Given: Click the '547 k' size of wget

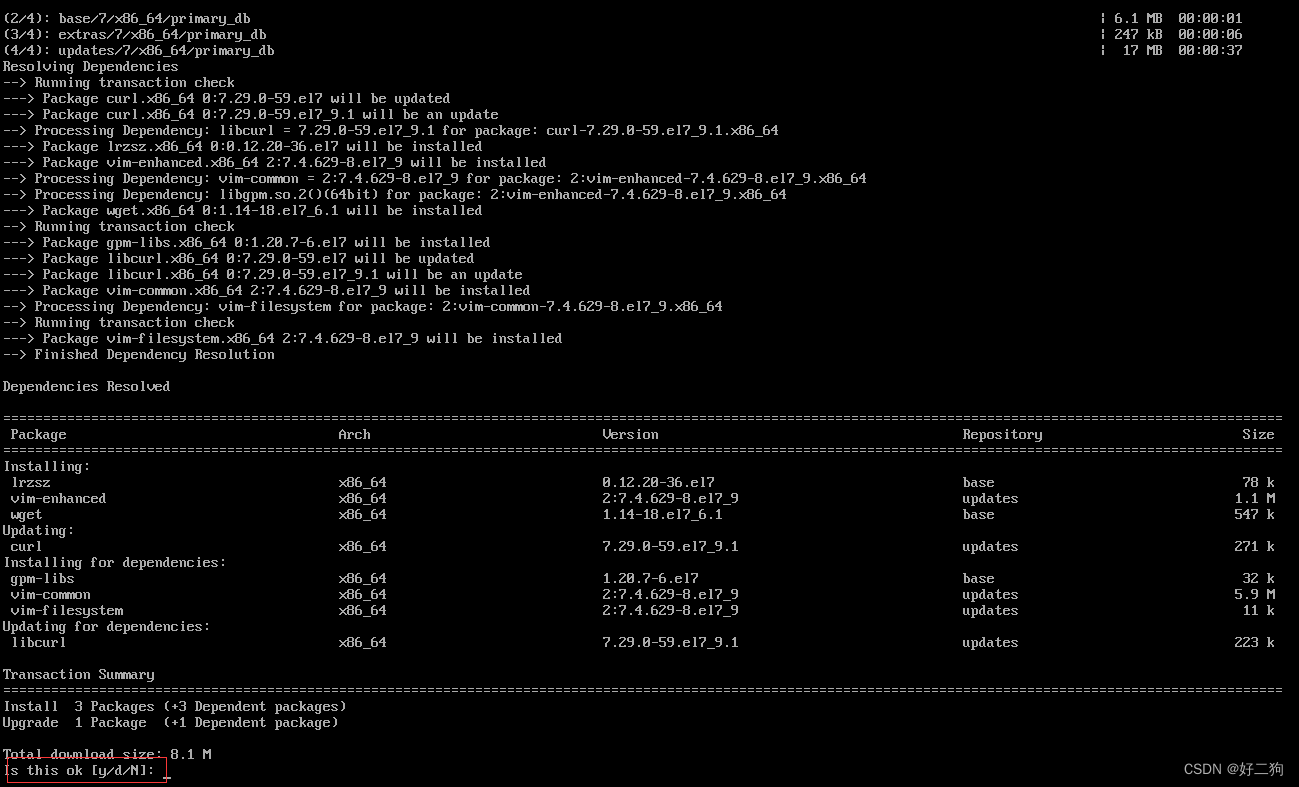Looking at the screenshot, I should [x=1254, y=515].
